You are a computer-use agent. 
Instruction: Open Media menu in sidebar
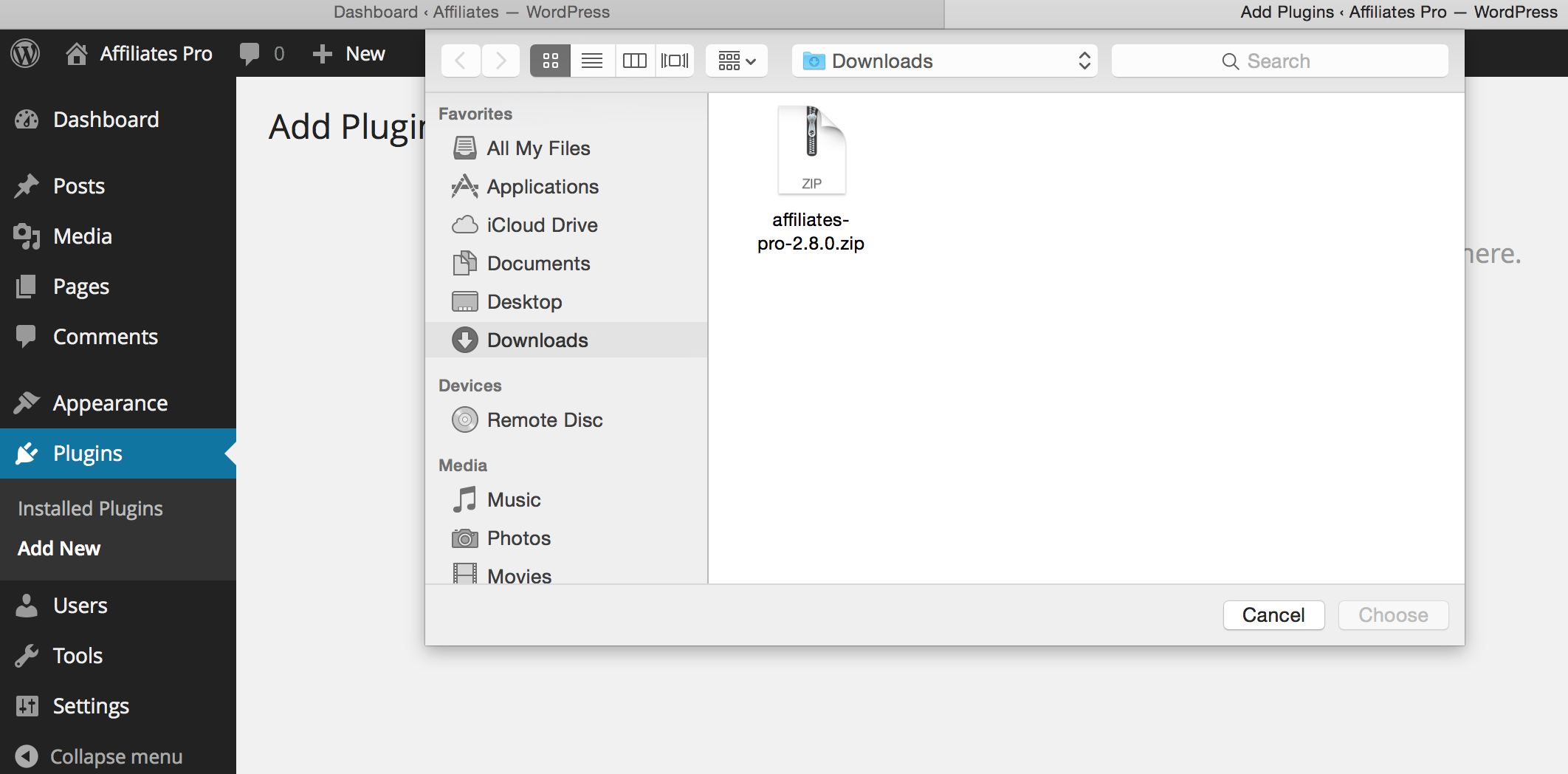click(118, 236)
